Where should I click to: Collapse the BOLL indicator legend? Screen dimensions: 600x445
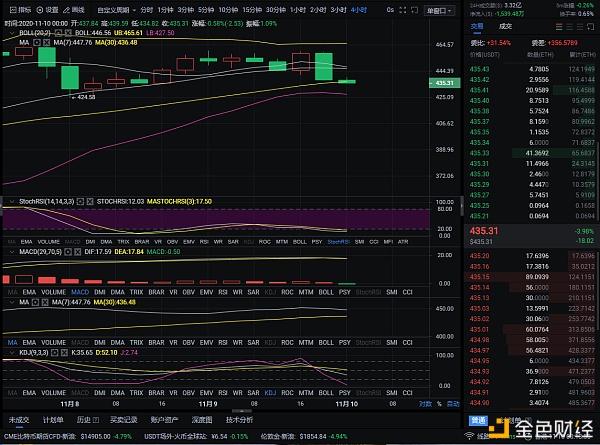coord(11,33)
